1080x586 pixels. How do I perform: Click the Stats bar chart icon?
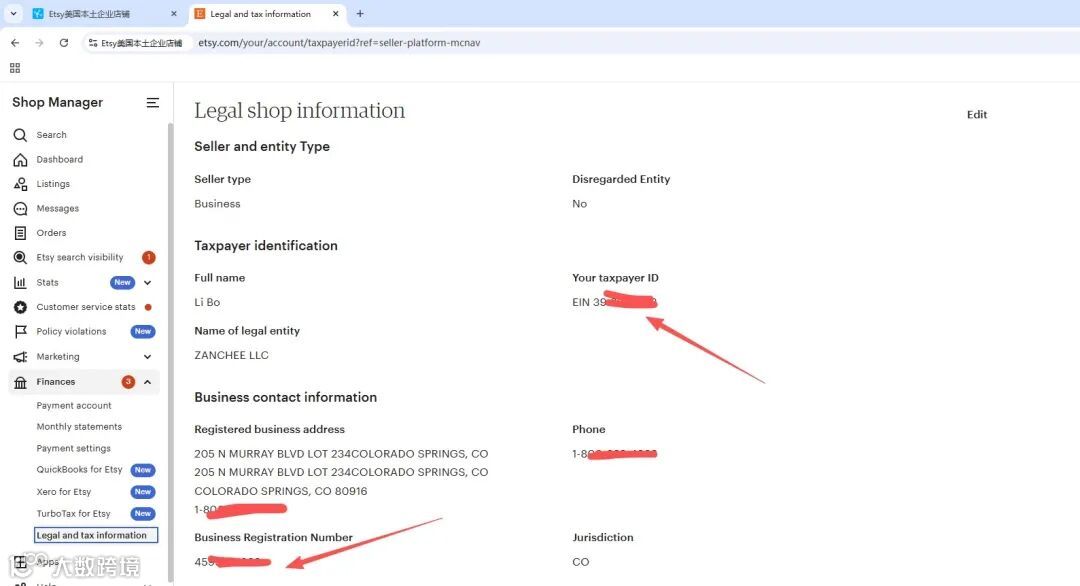20,282
